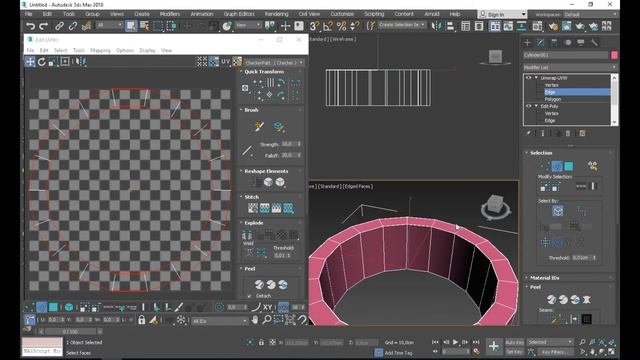Toggle visibility eye of Edit Poly modifier
This screenshot has width=640, height=360.
[529, 106]
